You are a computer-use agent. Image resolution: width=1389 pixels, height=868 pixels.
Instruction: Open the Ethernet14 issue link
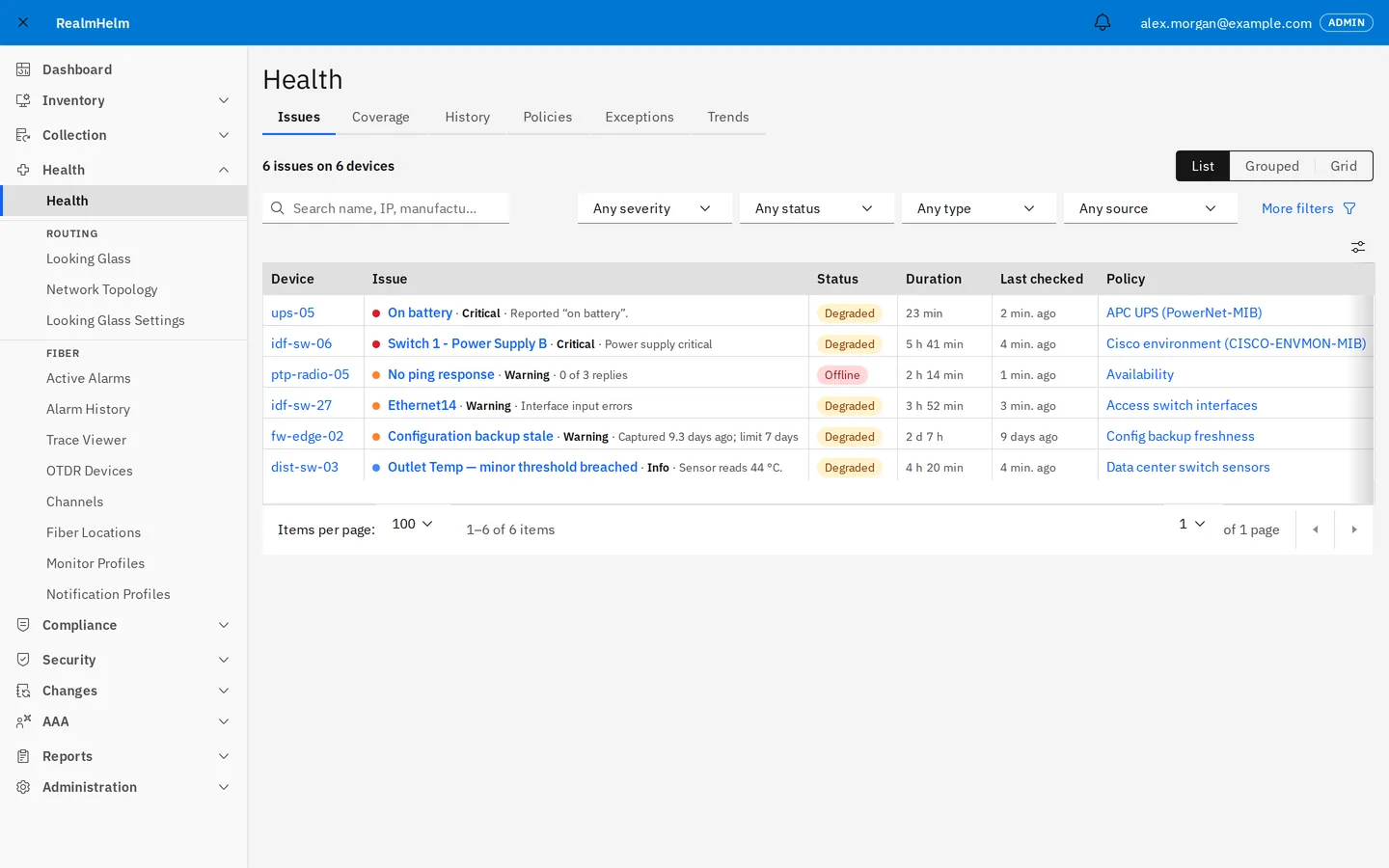pyautogui.click(x=422, y=405)
